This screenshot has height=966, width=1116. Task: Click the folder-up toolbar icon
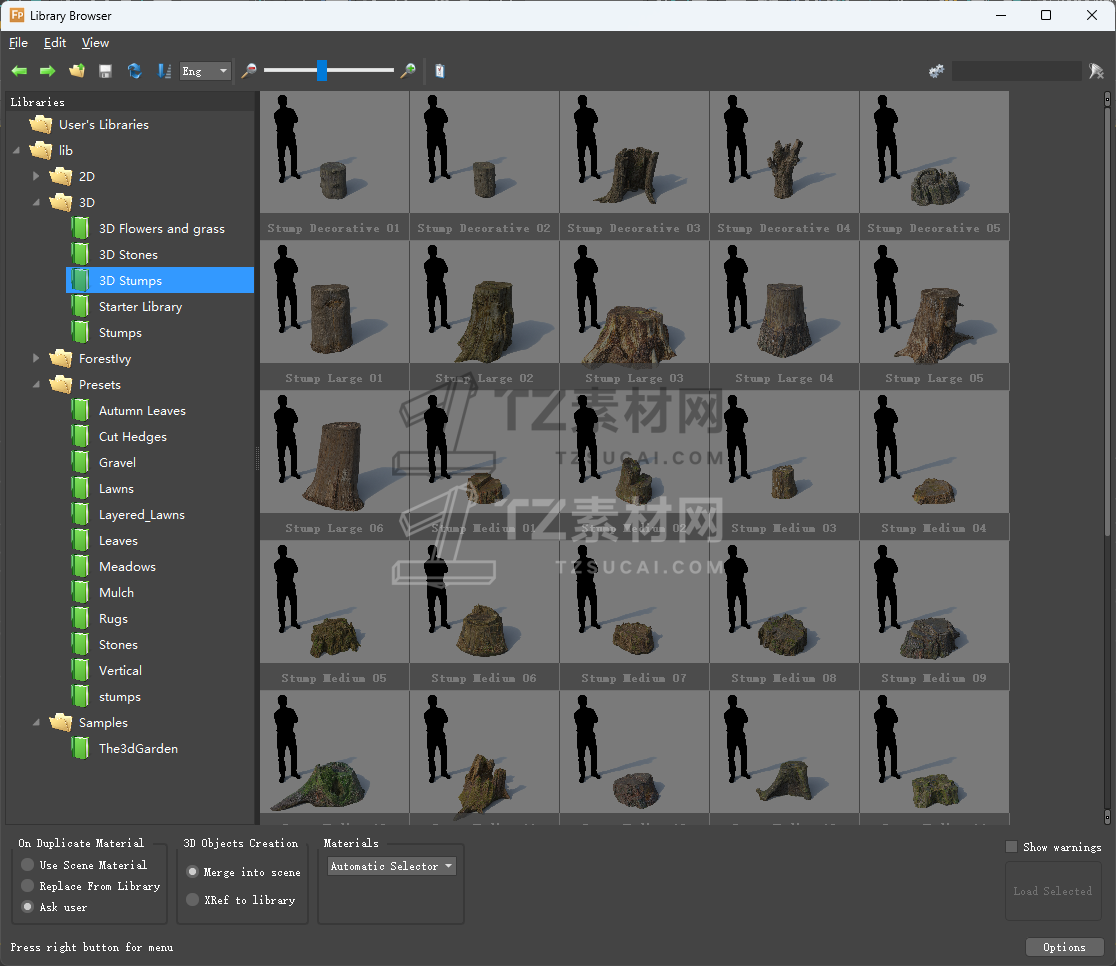76,71
